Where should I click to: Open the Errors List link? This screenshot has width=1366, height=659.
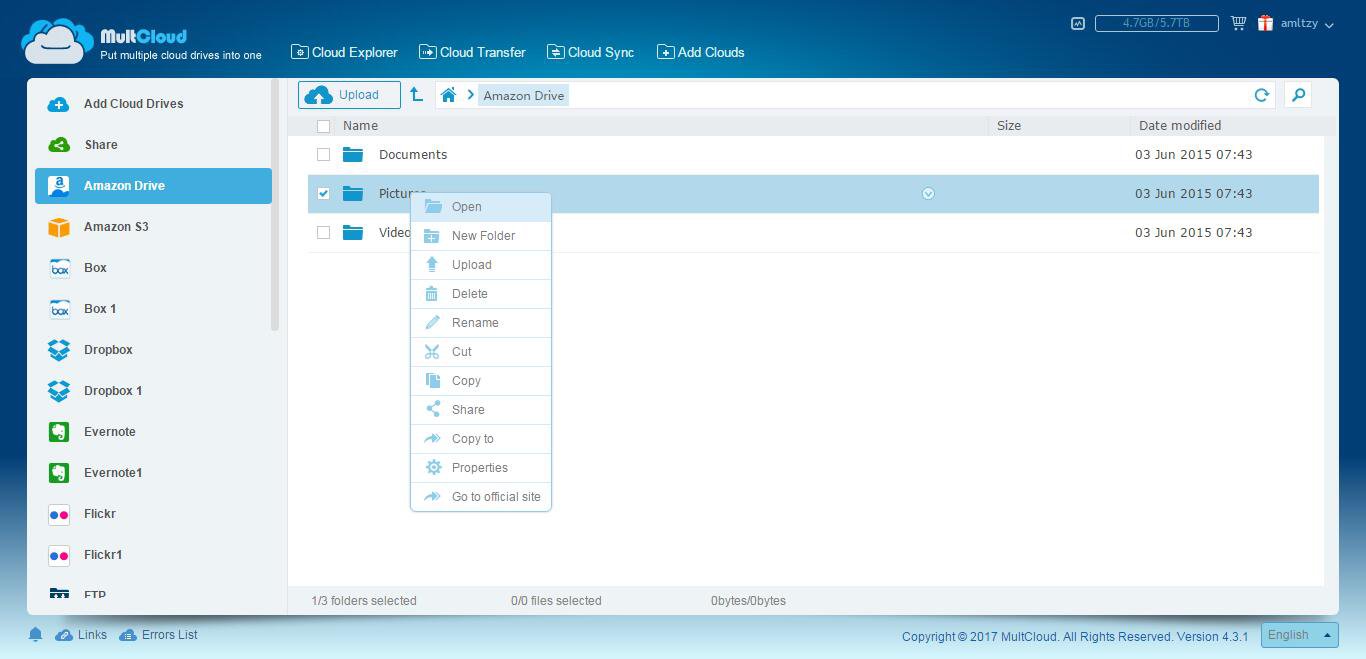click(x=169, y=635)
